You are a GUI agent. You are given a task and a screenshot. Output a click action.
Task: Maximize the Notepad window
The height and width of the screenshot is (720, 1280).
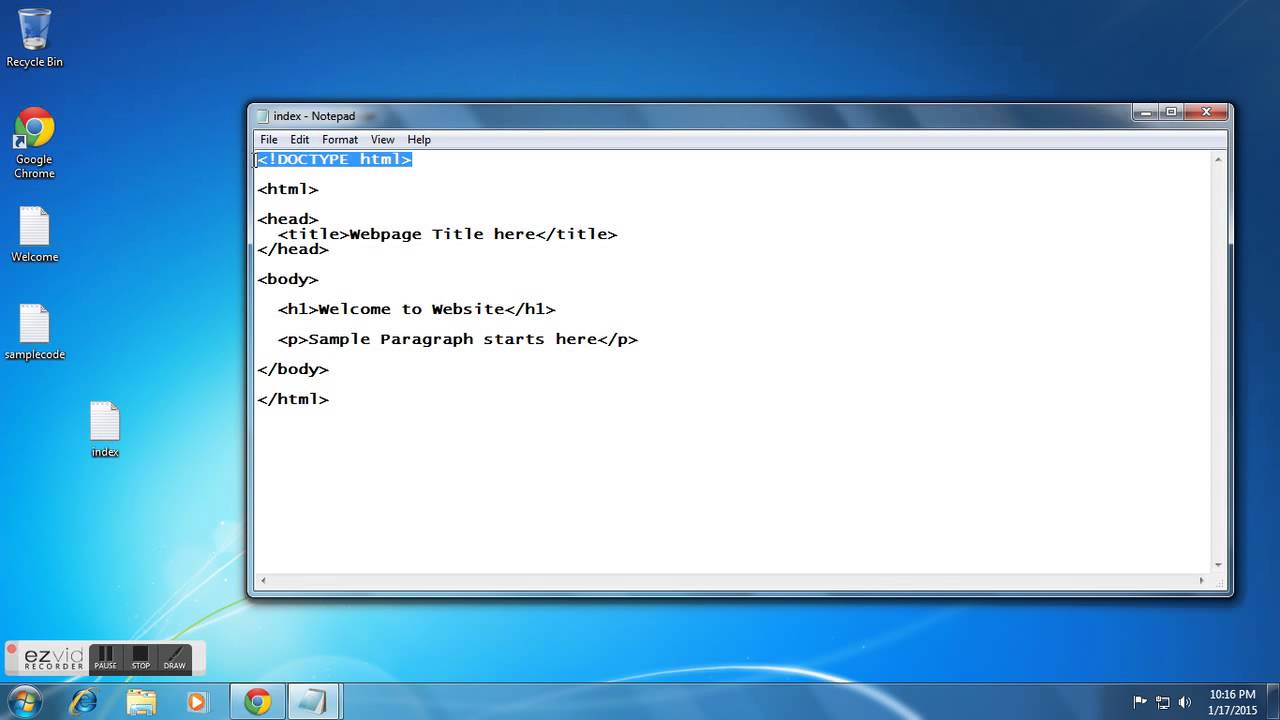tap(1171, 112)
